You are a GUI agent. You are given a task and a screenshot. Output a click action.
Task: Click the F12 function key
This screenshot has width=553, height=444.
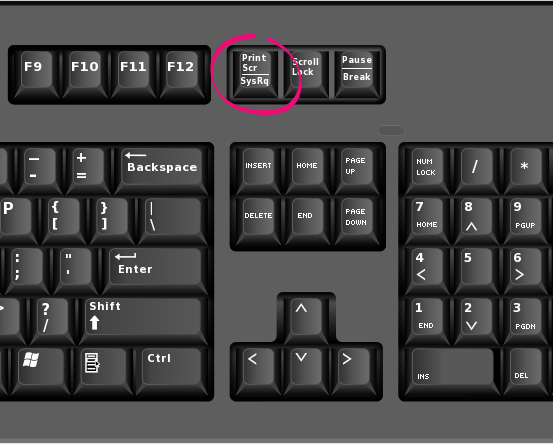click(x=181, y=74)
